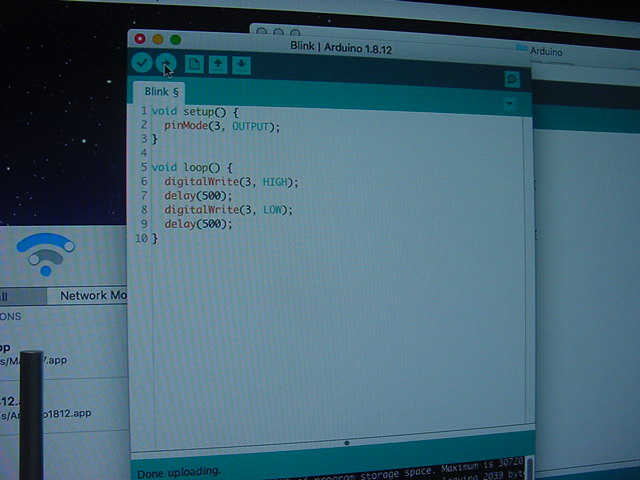Click the 'digitalWrite(3, LOW);' line
640x480 pixels.
pos(229,210)
